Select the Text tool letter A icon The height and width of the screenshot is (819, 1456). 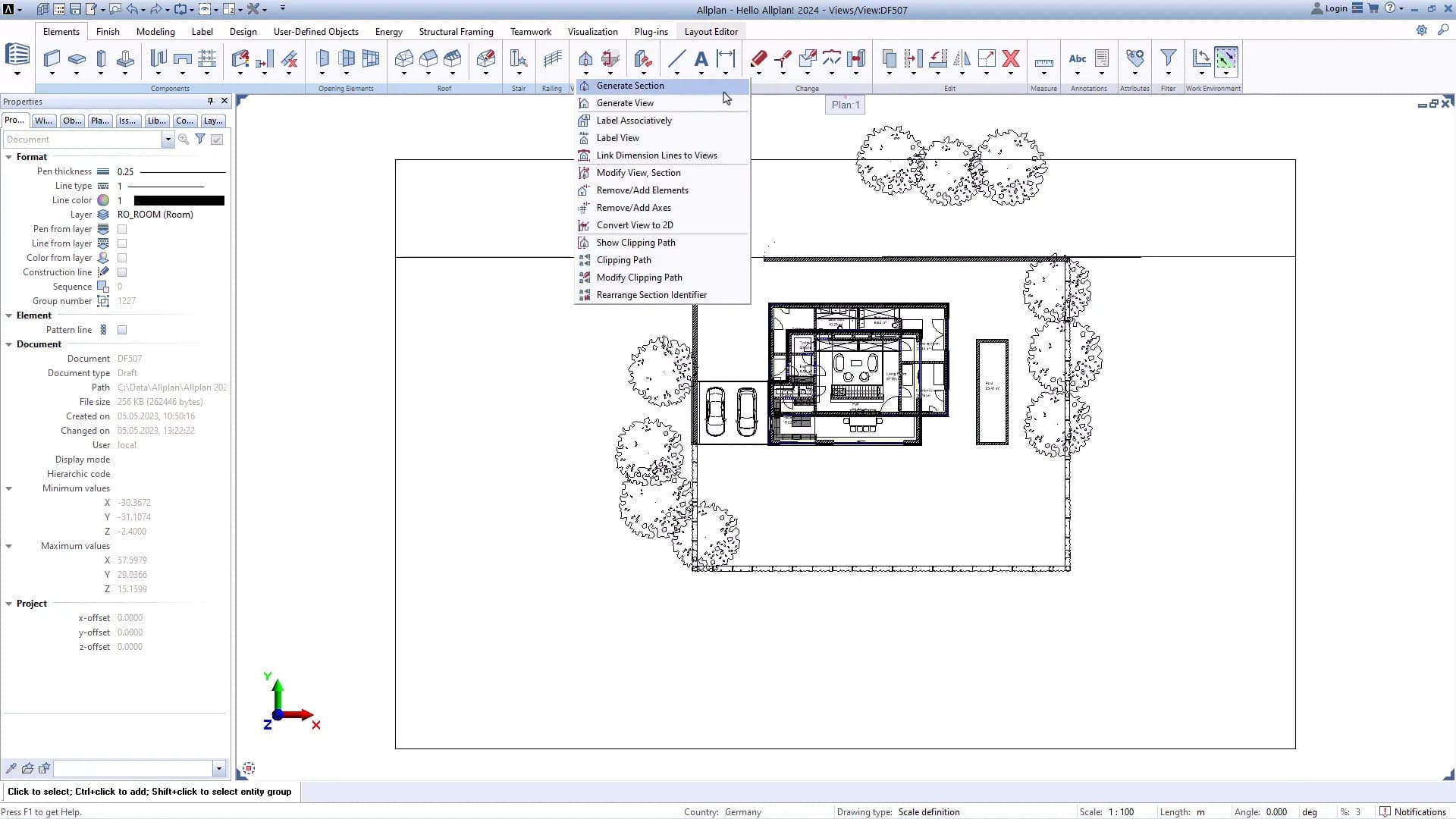coord(701,58)
